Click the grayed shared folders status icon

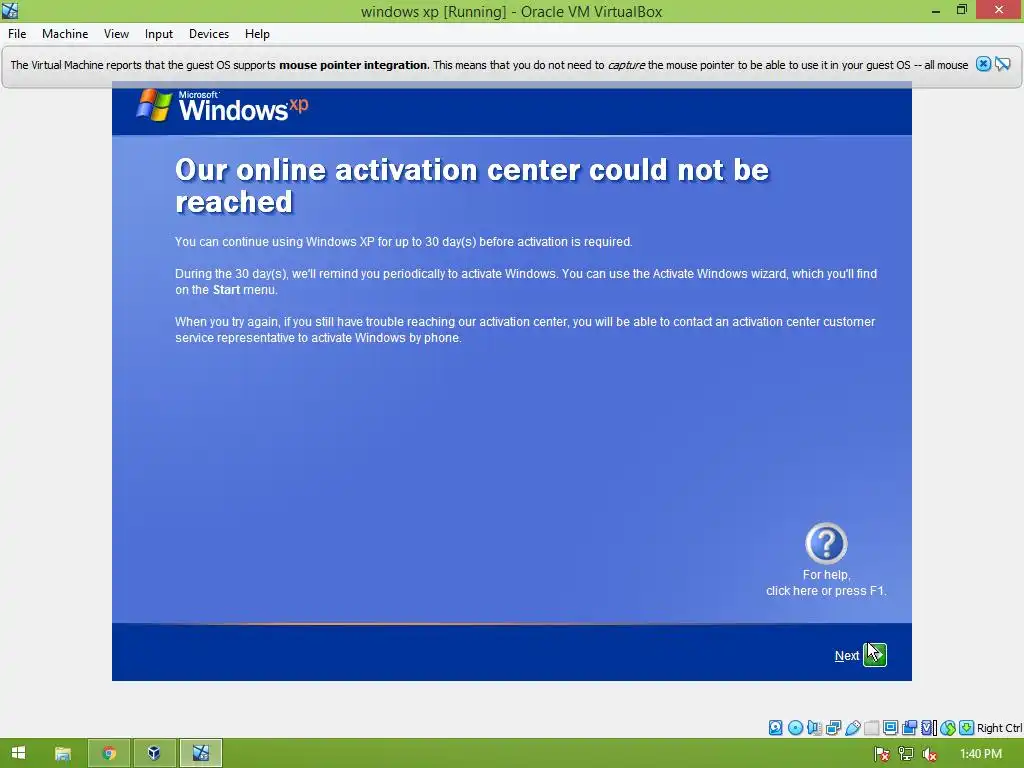click(x=871, y=728)
